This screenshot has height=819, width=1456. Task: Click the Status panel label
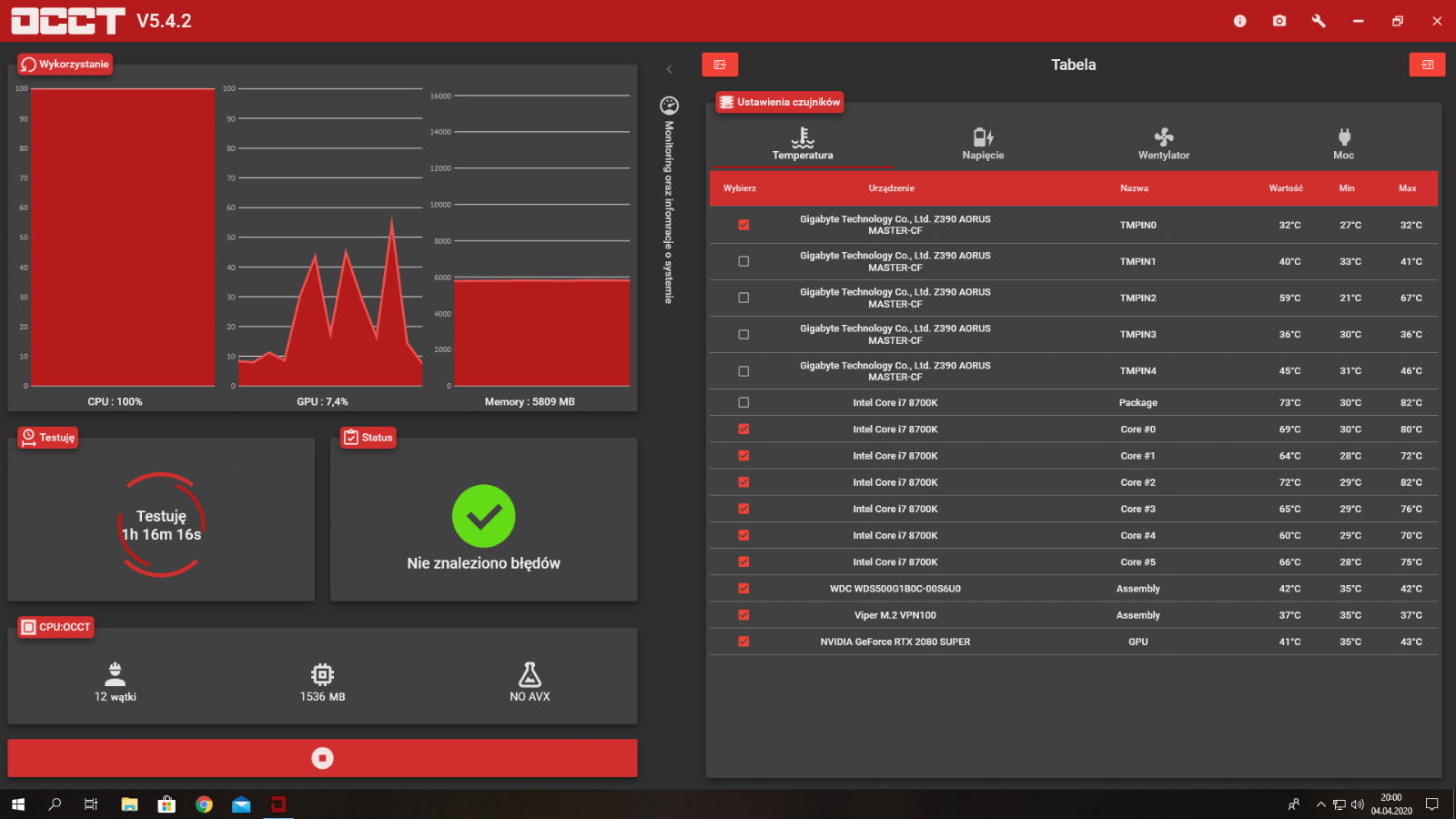point(369,438)
